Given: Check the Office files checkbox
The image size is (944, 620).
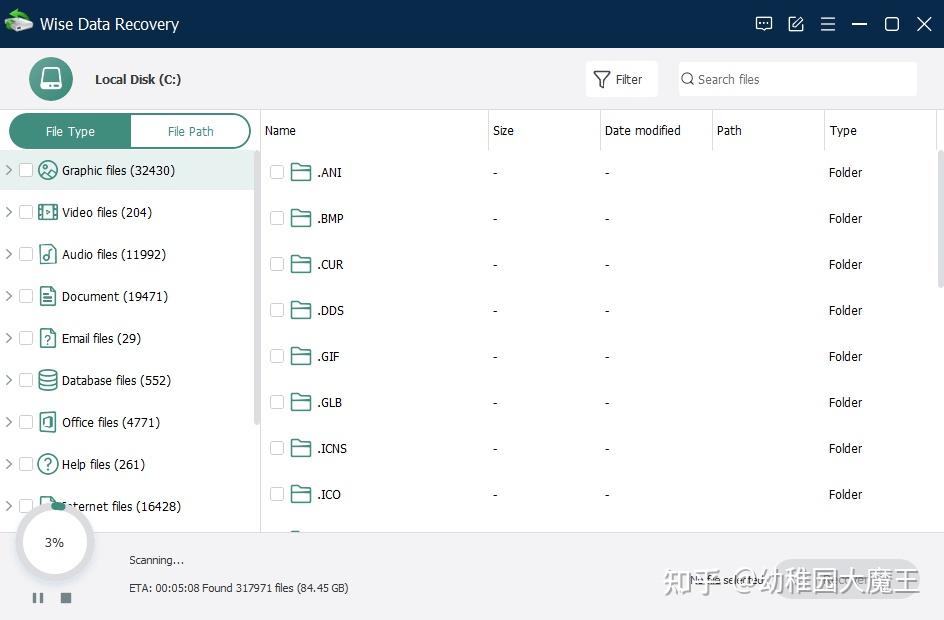Looking at the screenshot, I should 25,423.
